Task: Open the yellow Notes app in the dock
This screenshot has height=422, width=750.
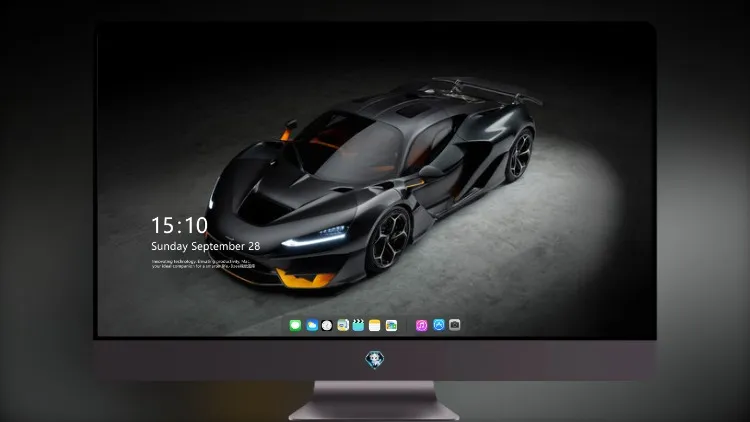Action: (x=375, y=325)
